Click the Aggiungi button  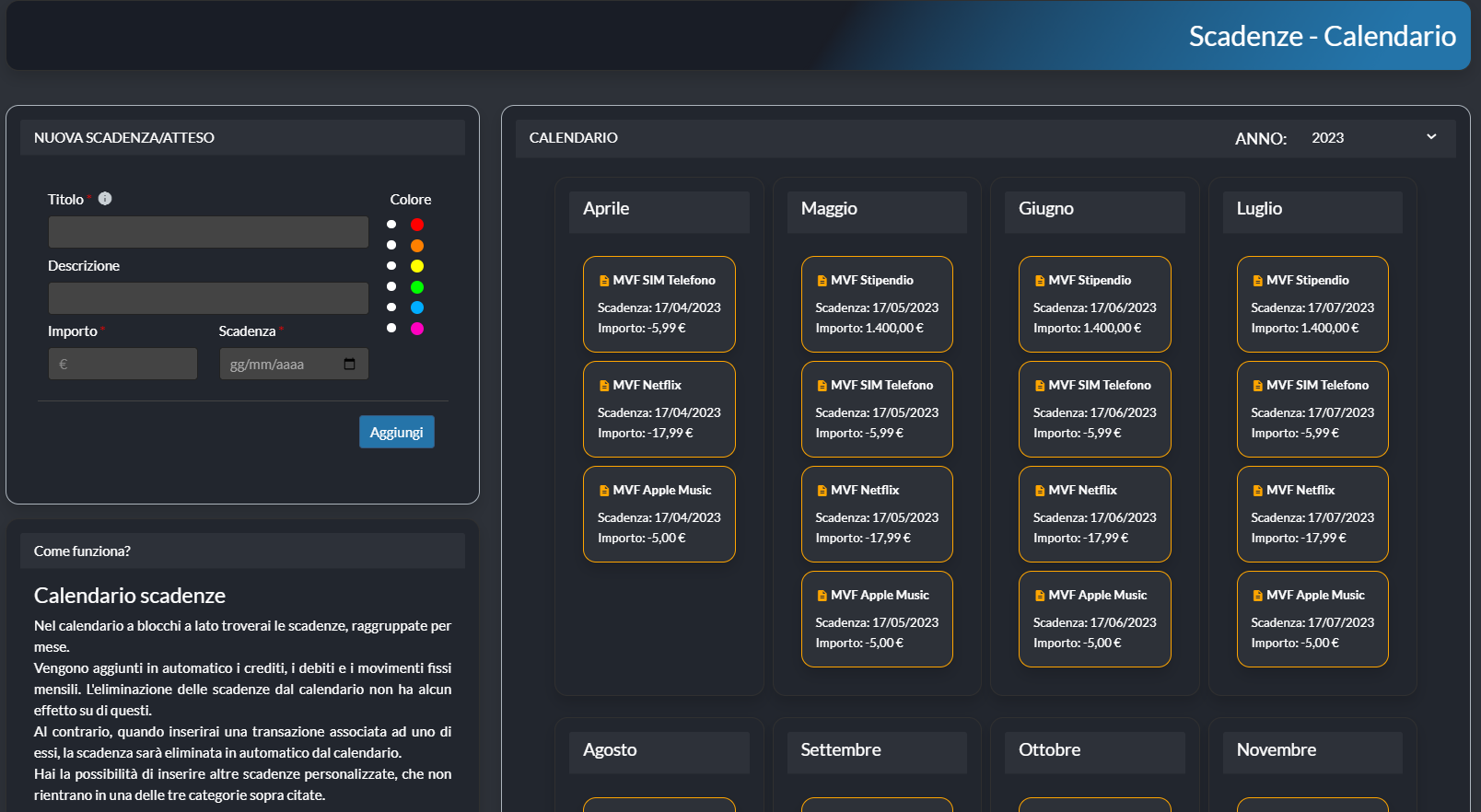[397, 432]
